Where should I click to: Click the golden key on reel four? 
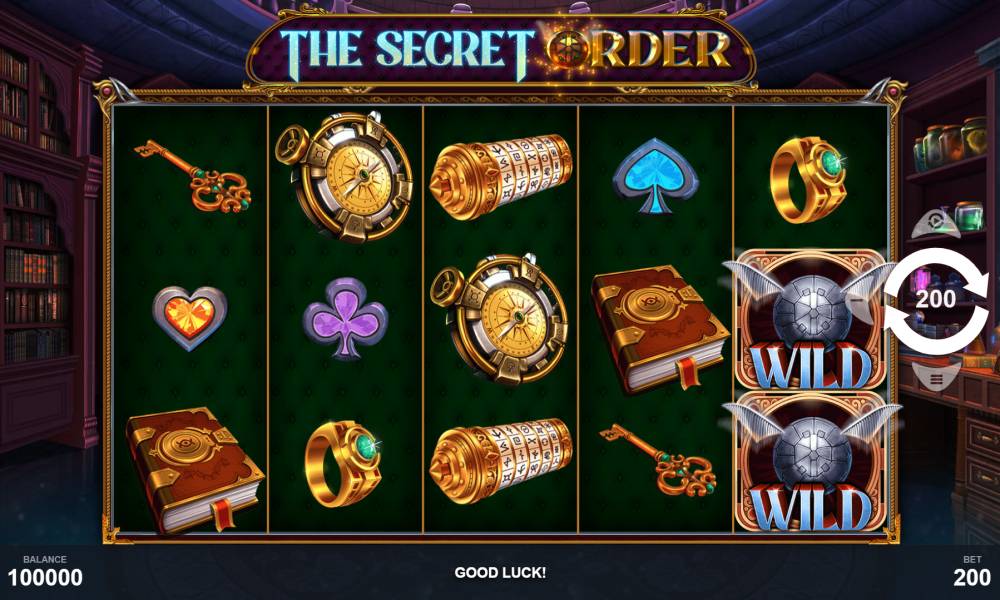tap(659, 460)
